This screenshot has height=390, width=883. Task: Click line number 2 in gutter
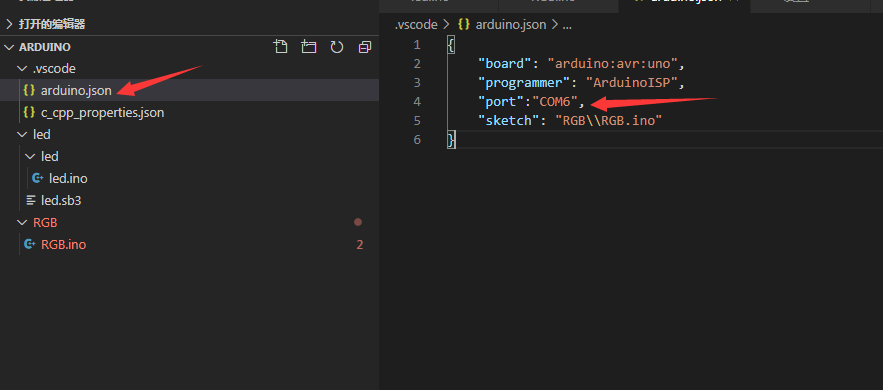tap(417, 64)
